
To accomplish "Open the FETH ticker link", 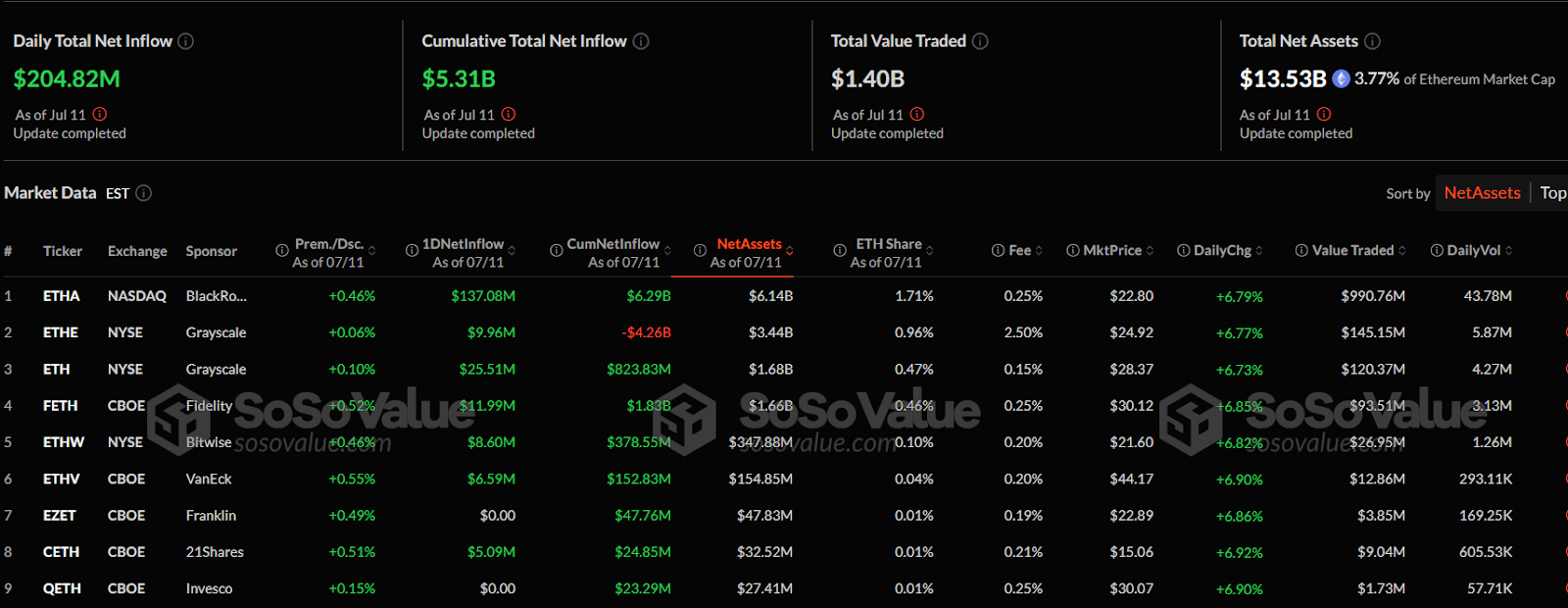I will tap(61, 406).
